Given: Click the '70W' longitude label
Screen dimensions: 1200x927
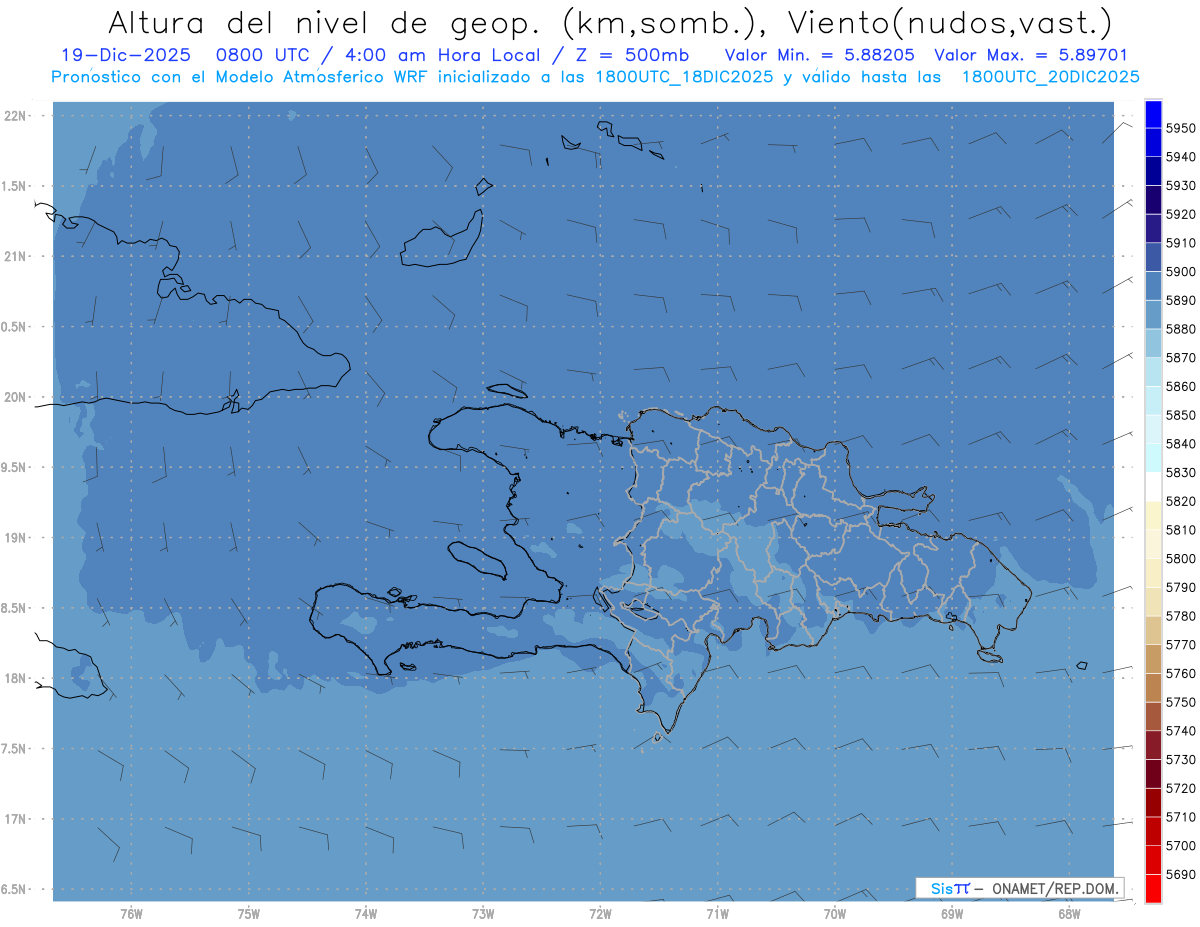Looking at the screenshot, I should (x=835, y=913).
